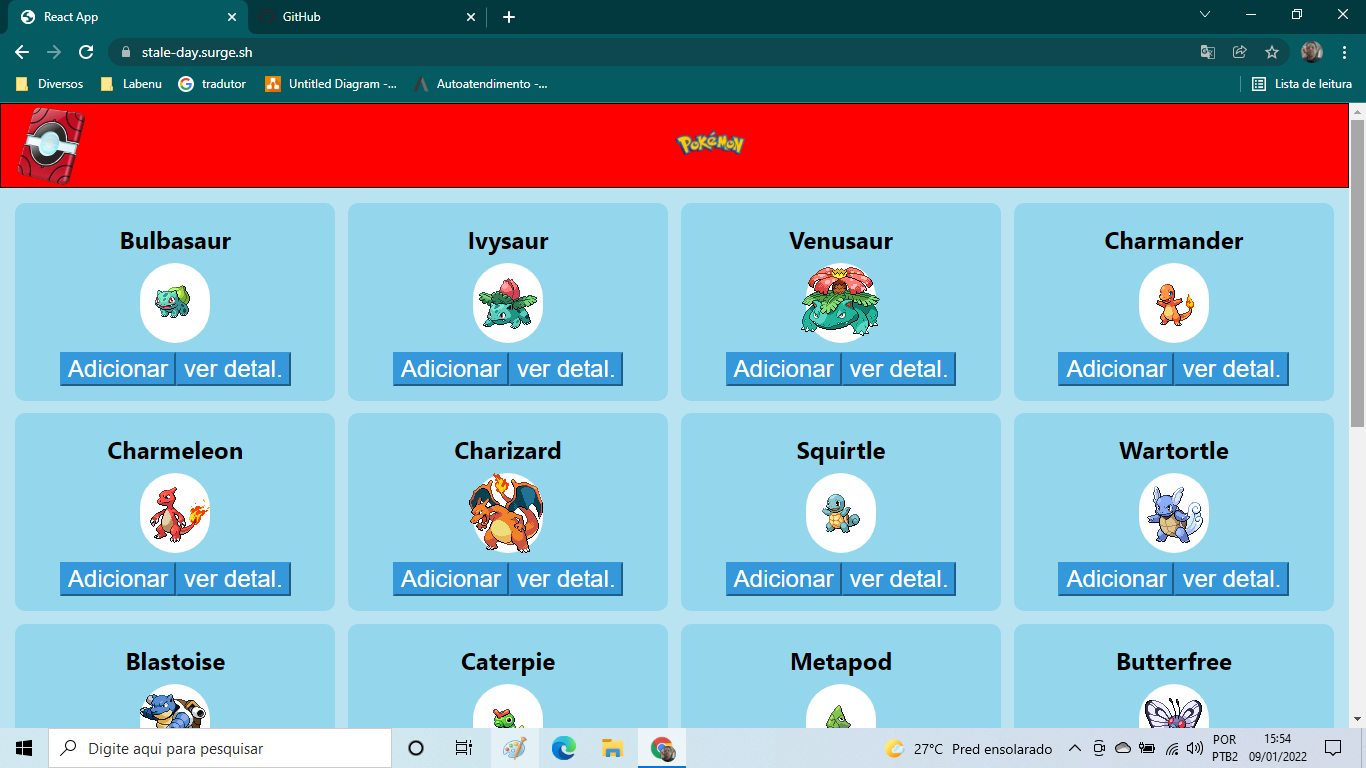Screen dimensions: 1366x768
Task: Share this page using the share icon
Action: click(1240, 52)
